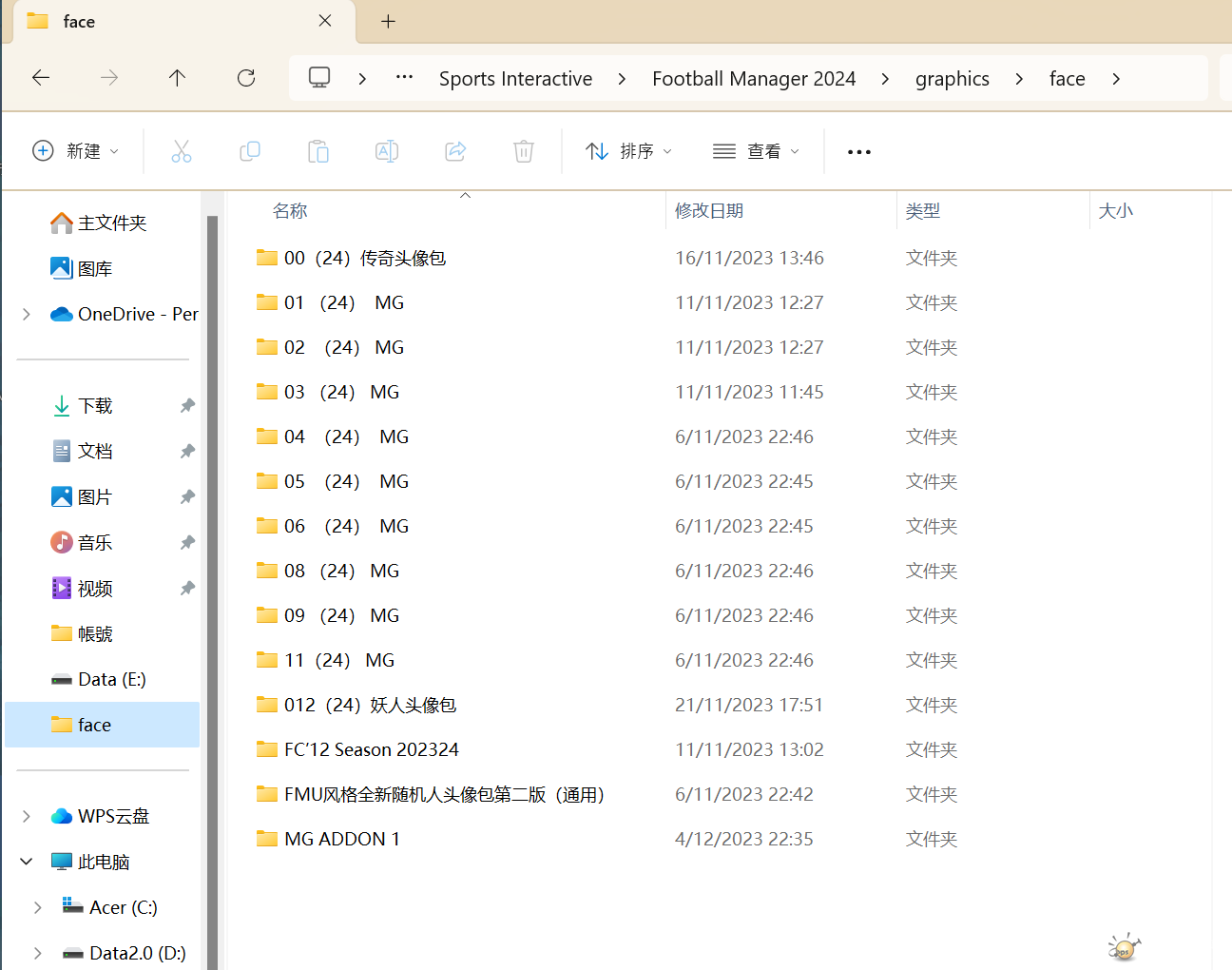Sort by 修改日期 column header
Viewport: 1232px width, 970px height.
click(709, 211)
